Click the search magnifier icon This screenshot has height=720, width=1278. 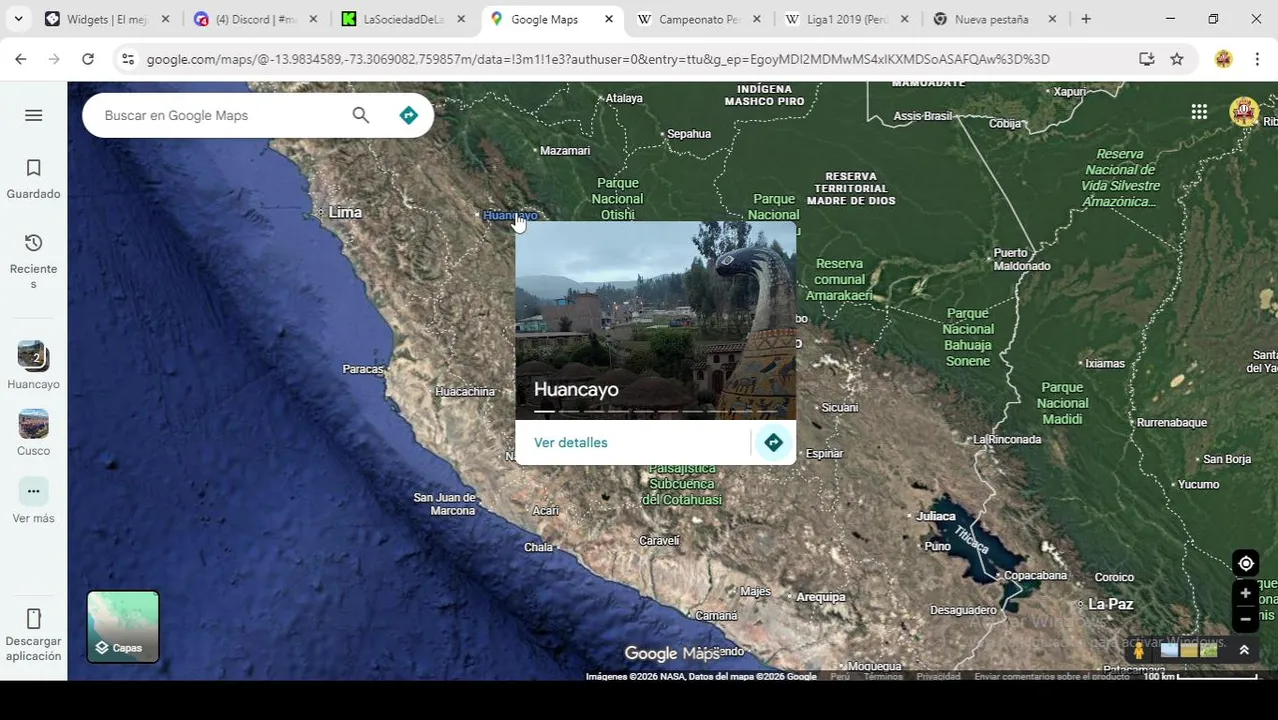(x=361, y=115)
